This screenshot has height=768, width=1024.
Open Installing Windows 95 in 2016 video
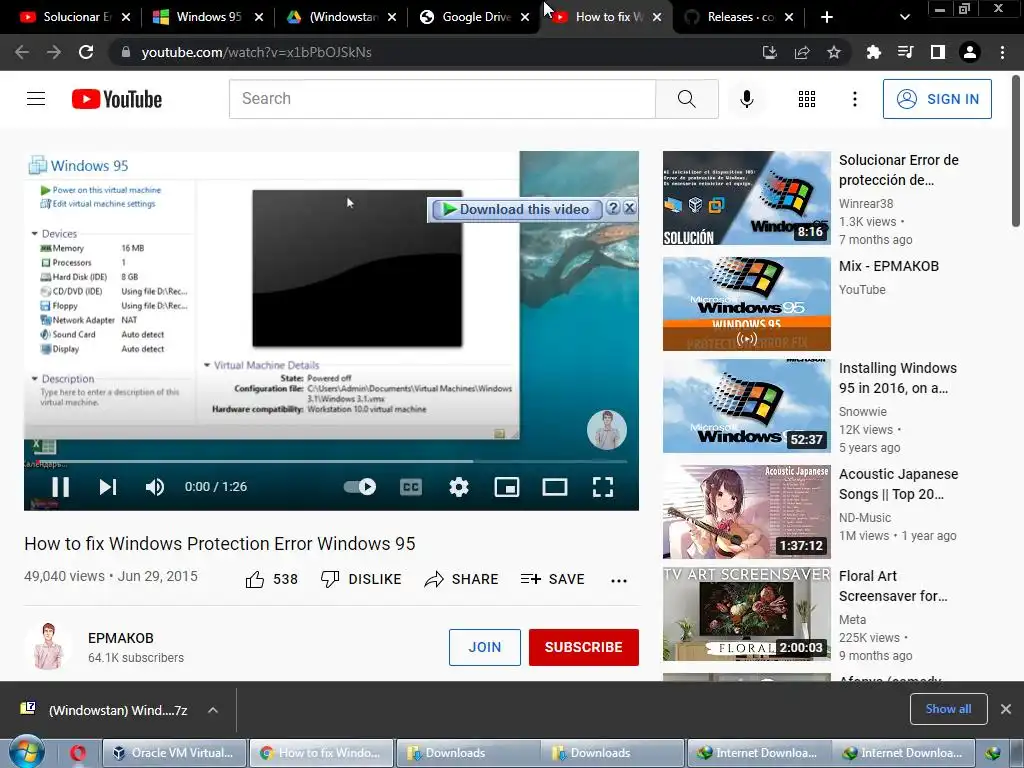[746, 406]
